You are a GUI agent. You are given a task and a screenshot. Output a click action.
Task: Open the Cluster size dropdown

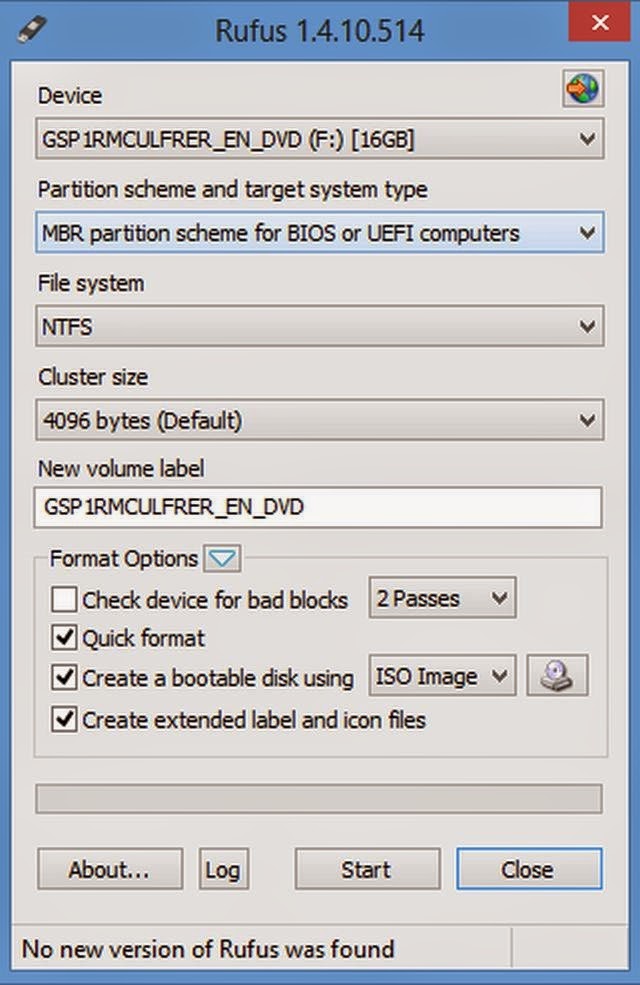point(320,420)
